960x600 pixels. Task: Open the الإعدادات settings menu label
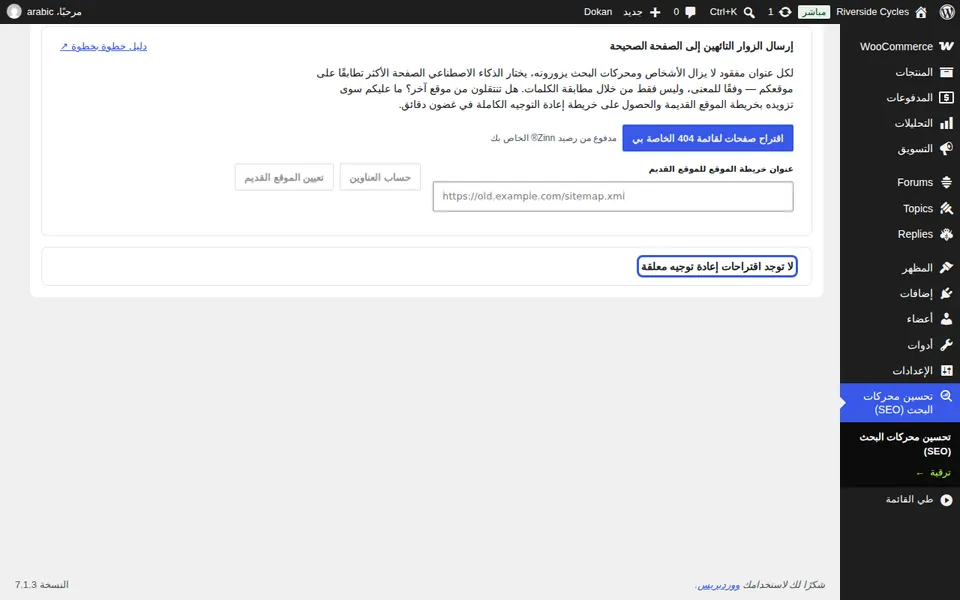coord(912,371)
